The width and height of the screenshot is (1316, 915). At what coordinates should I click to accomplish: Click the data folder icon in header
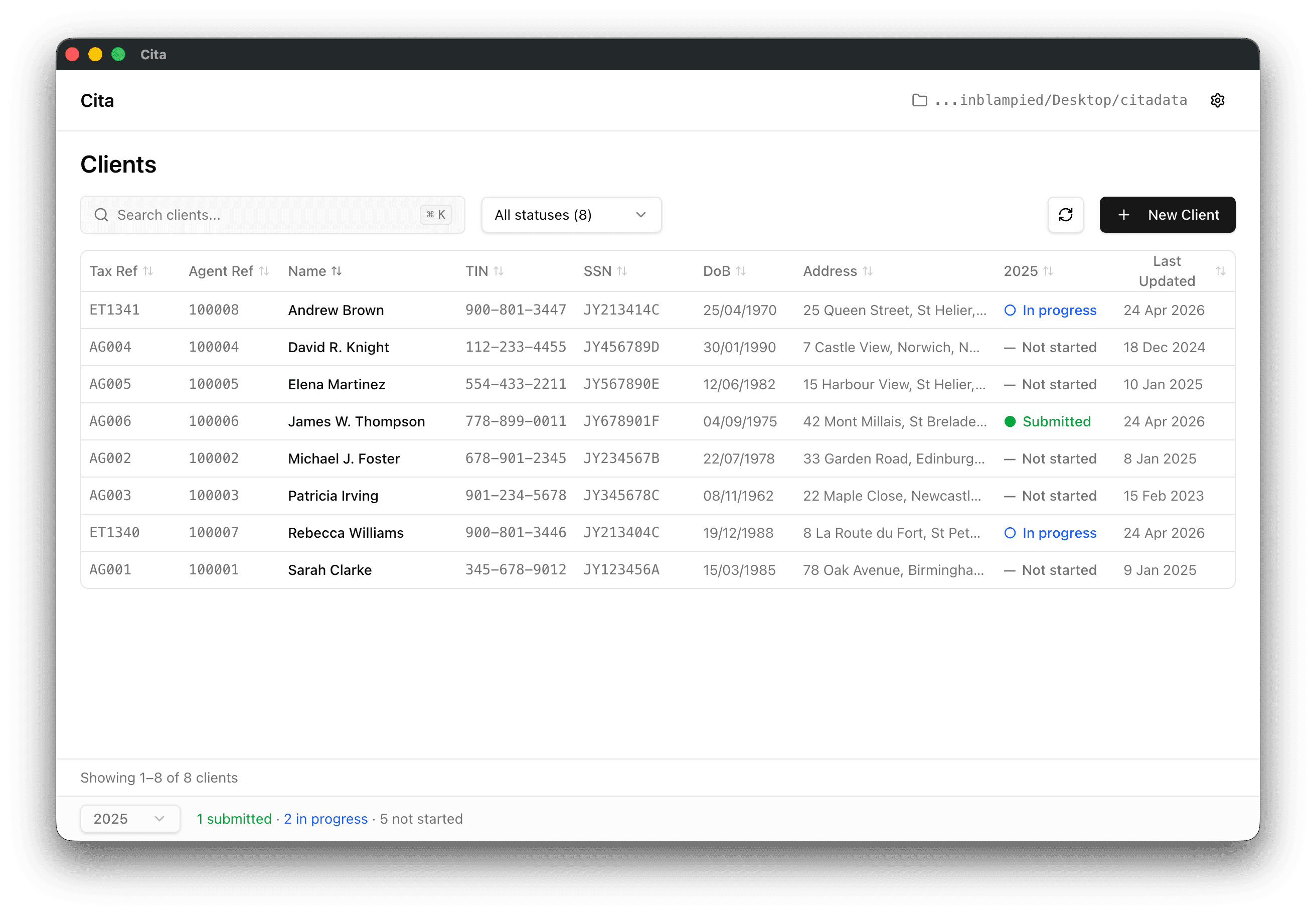coord(919,100)
